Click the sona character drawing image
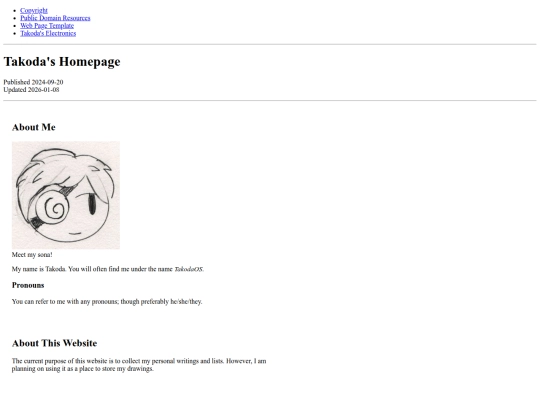The image size is (540, 405). point(66,195)
